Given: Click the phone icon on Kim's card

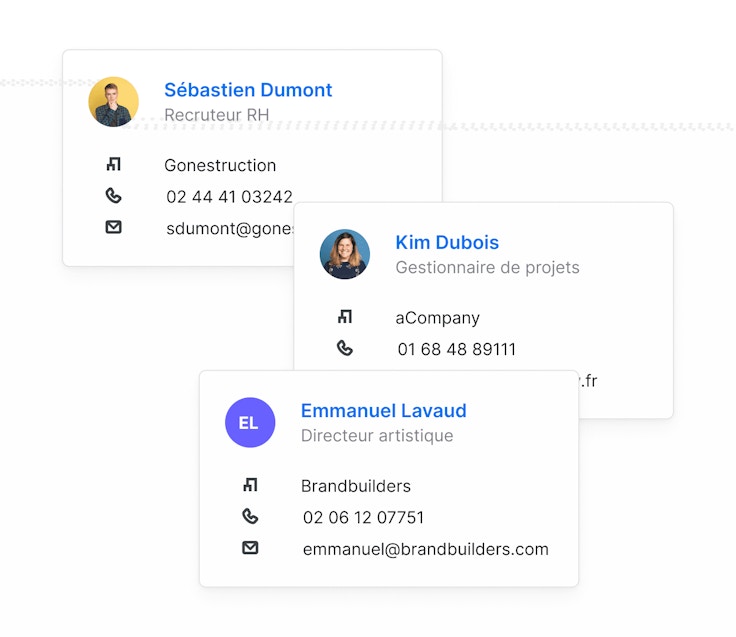Looking at the screenshot, I should 345,349.
